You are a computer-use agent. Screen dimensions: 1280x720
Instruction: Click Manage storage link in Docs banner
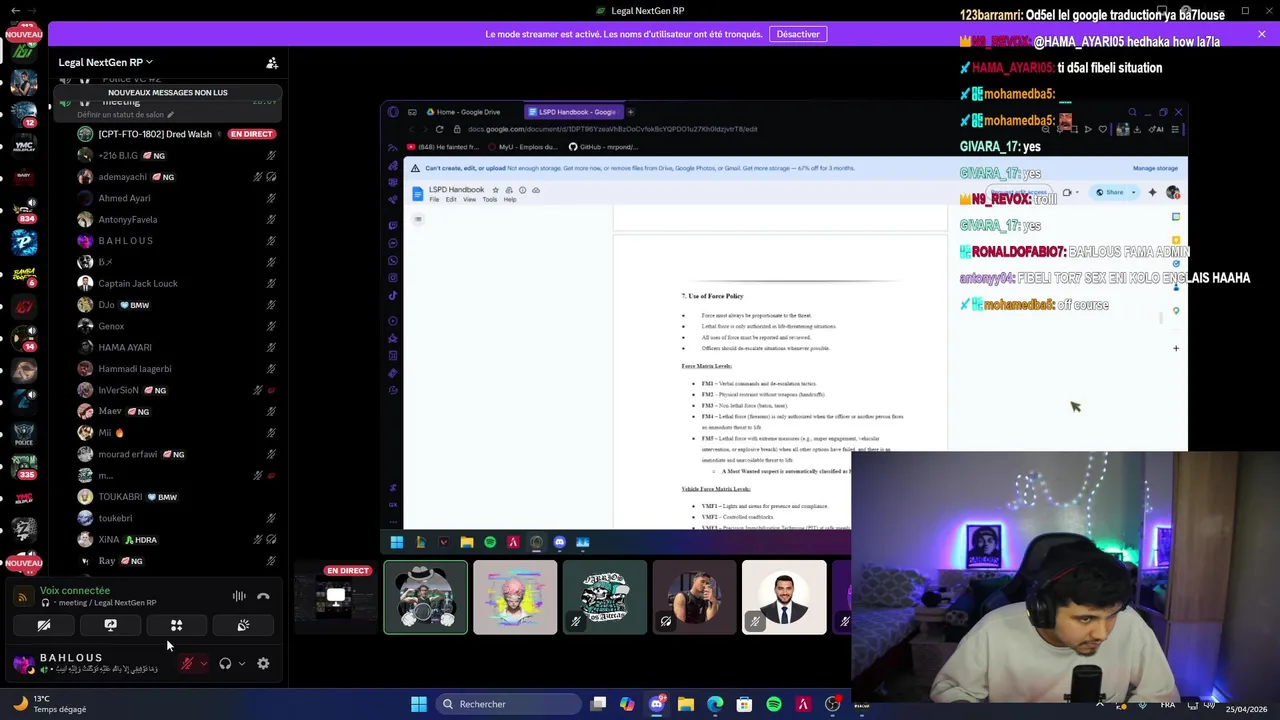[1155, 168]
